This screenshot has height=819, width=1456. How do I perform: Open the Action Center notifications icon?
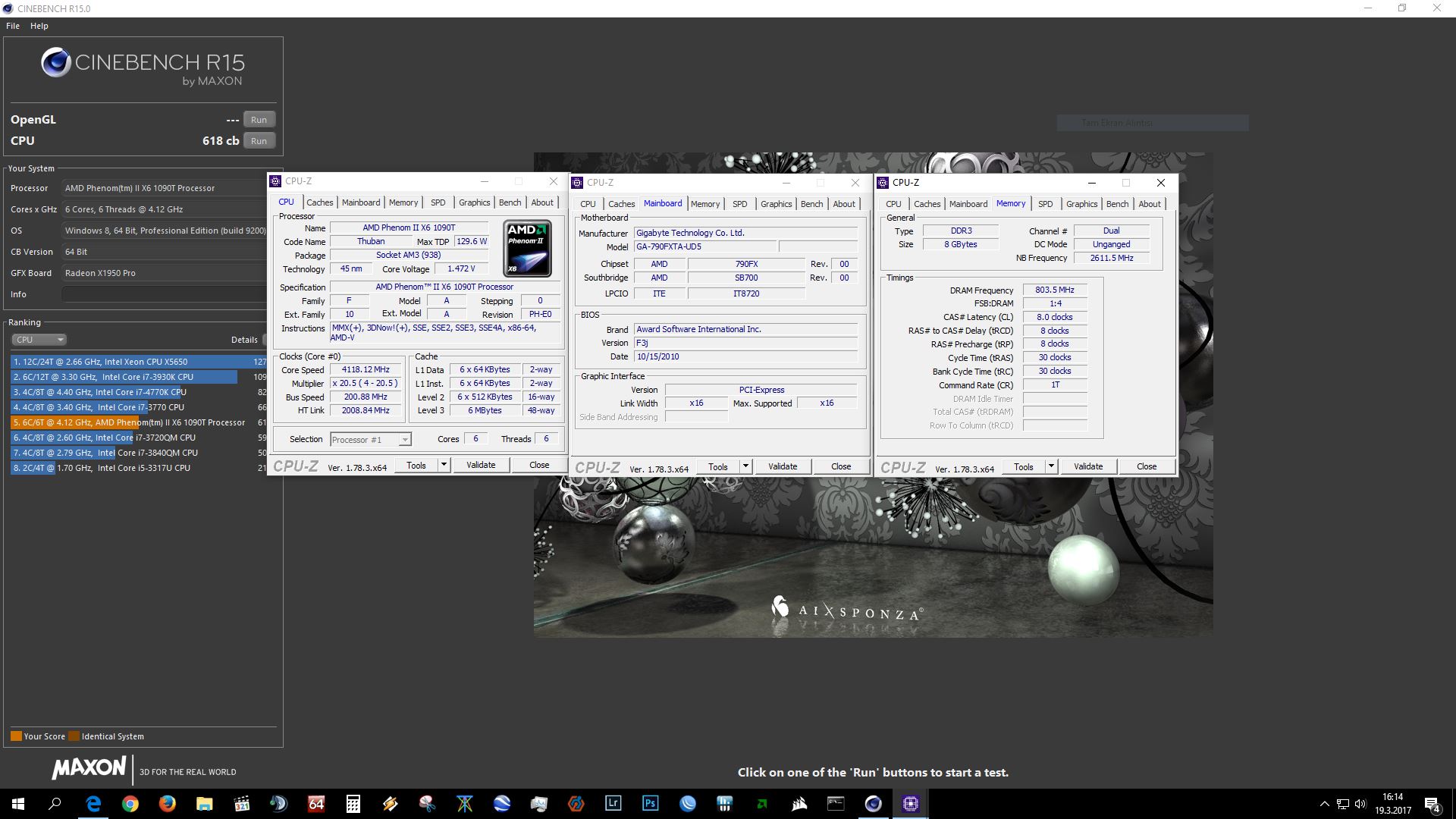(x=1432, y=805)
